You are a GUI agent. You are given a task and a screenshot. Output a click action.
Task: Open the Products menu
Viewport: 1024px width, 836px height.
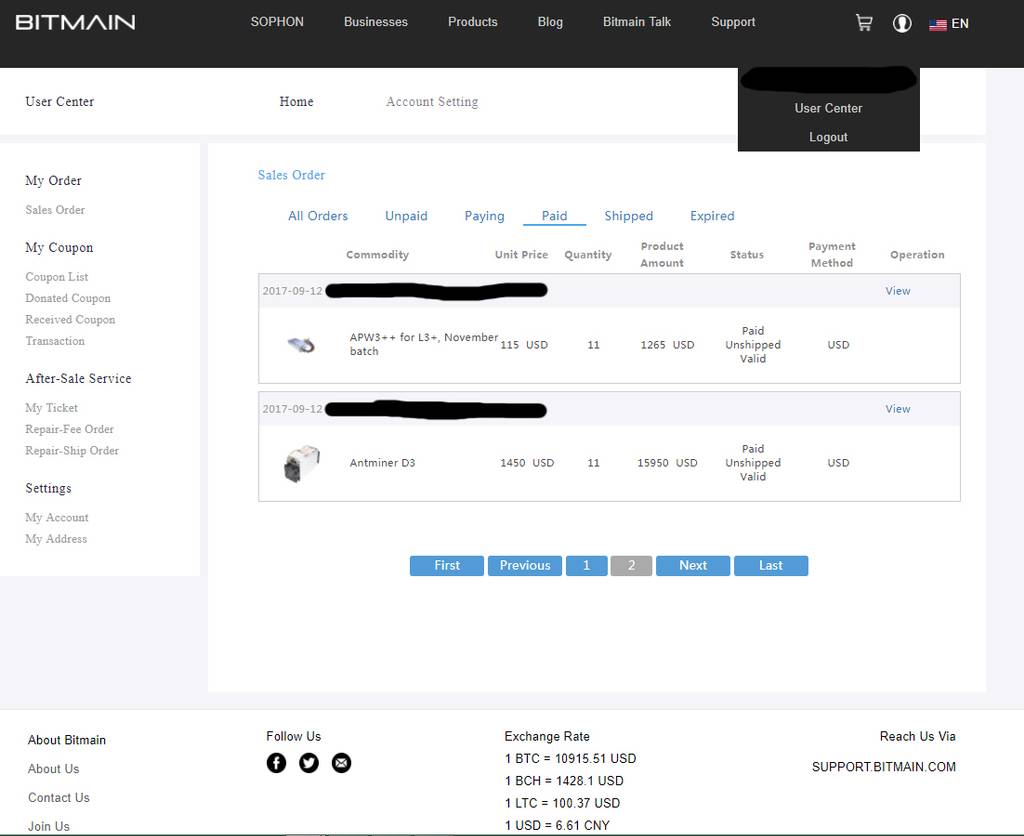pos(473,22)
